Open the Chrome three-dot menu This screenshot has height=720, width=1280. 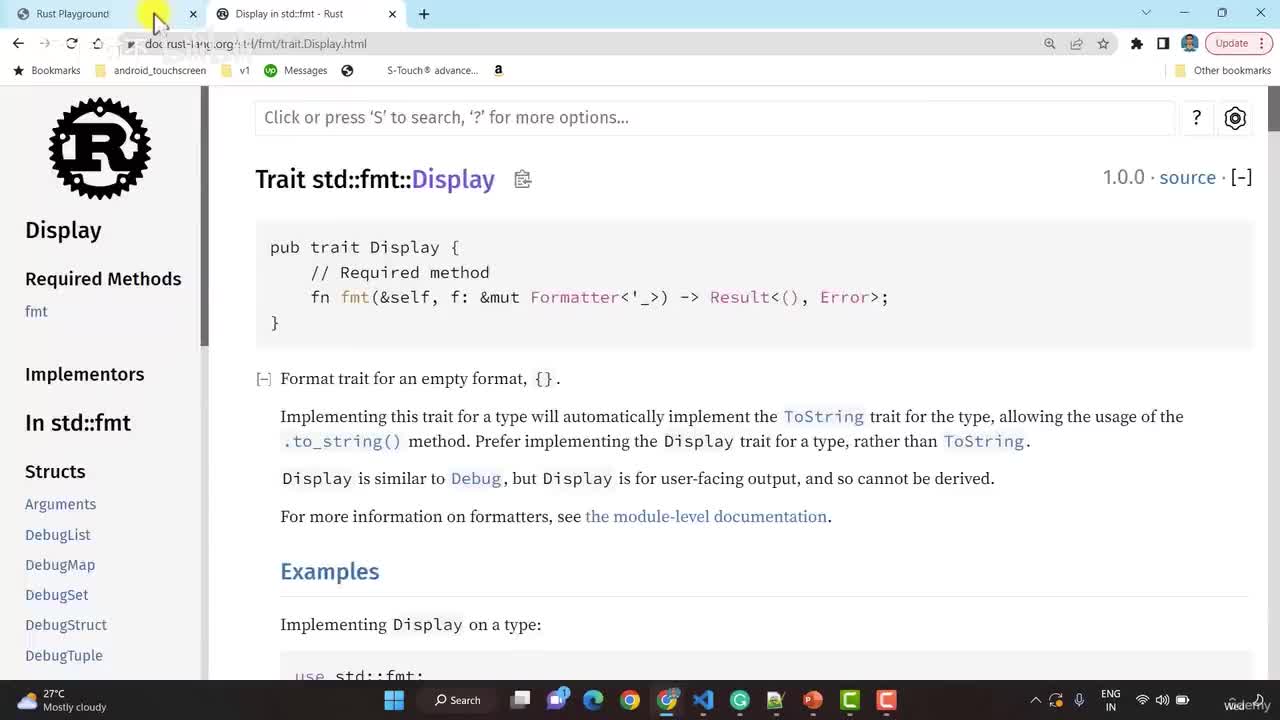[x=1263, y=44]
